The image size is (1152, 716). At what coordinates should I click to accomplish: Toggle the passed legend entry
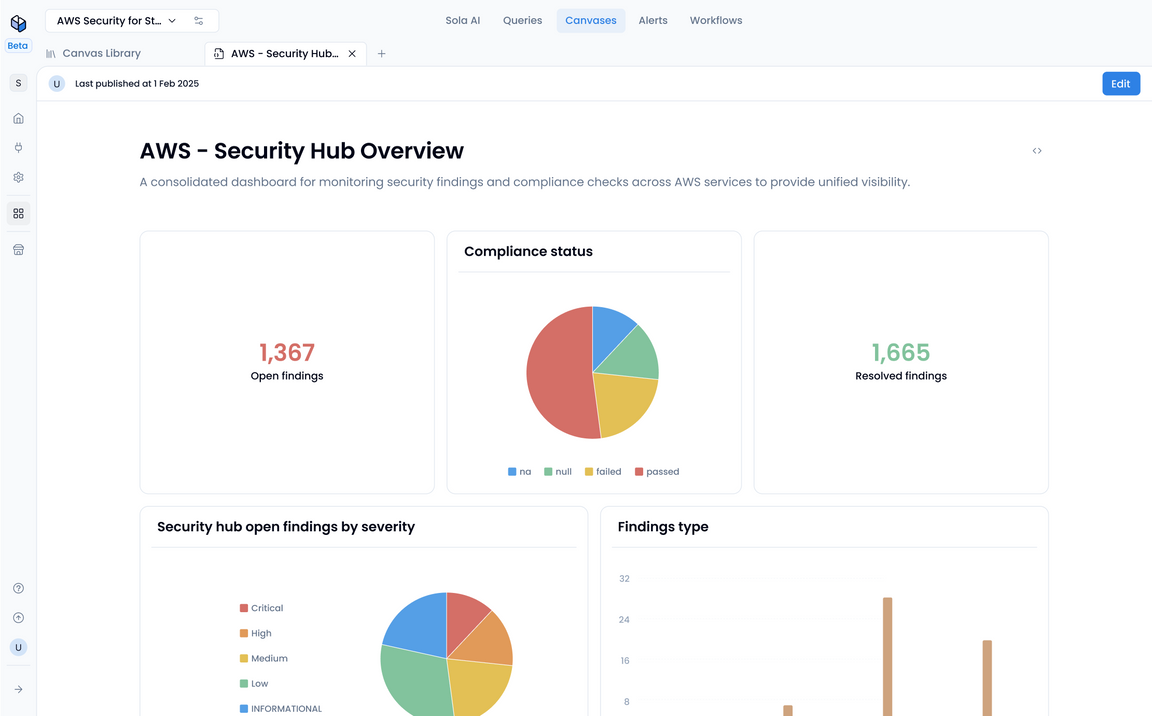tap(657, 471)
